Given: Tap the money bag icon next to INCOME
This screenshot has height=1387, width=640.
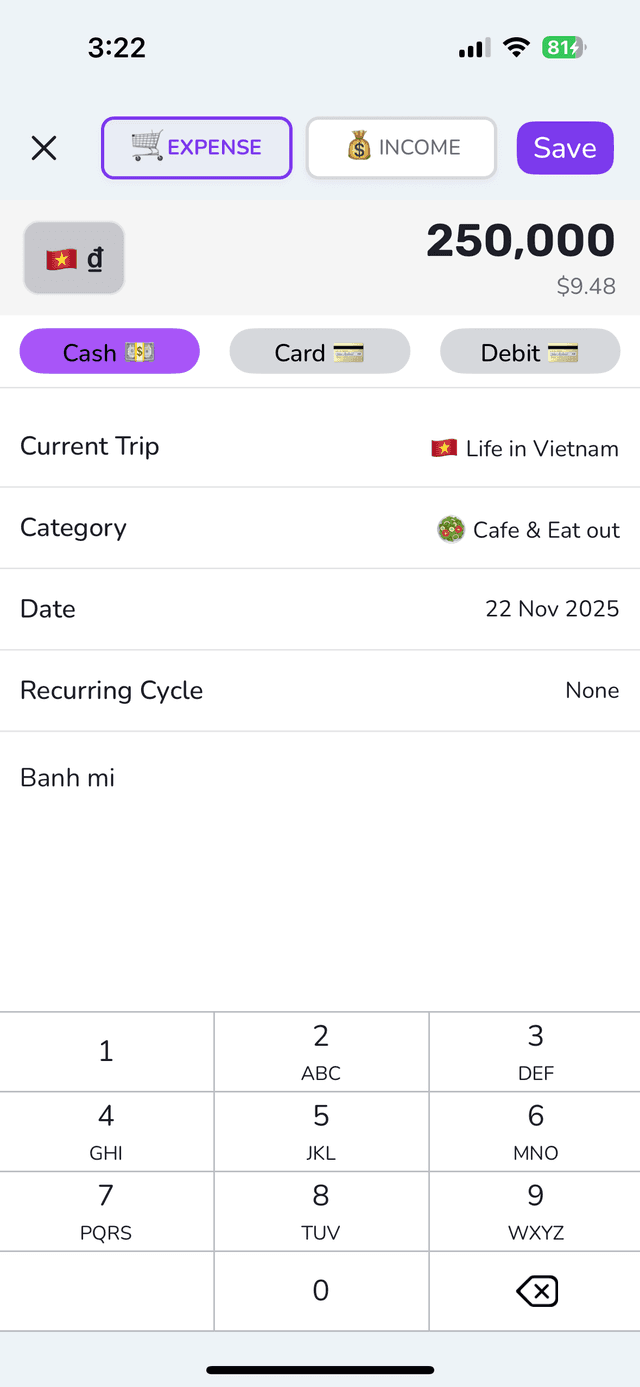Looking at the screenshot, I should pyautogui.click(x=357, y=147).
